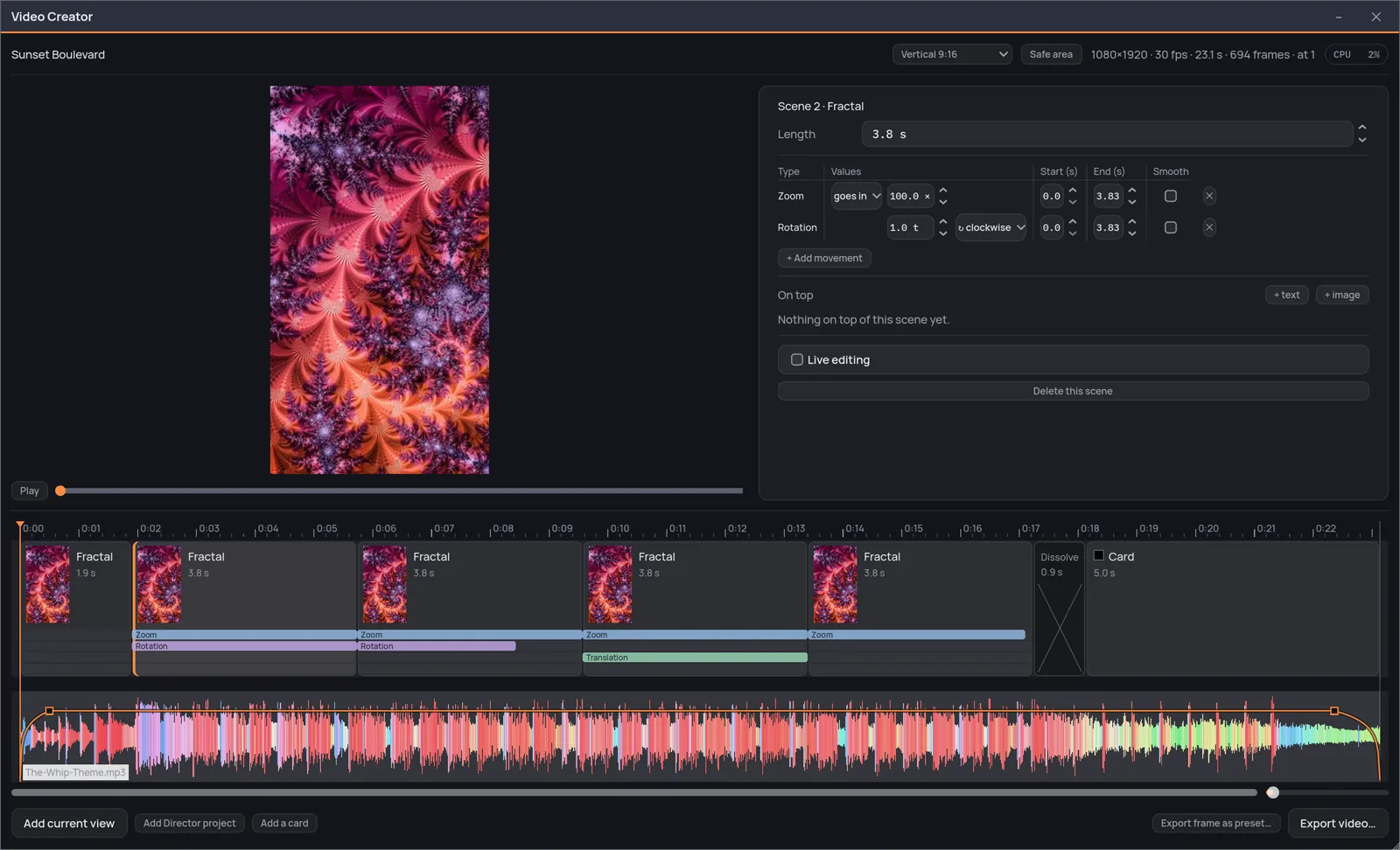This screenshot has height=850, width=1400.
Task: Increase the Zoom End (s) stepper
Action: (x=1132, y=191)
